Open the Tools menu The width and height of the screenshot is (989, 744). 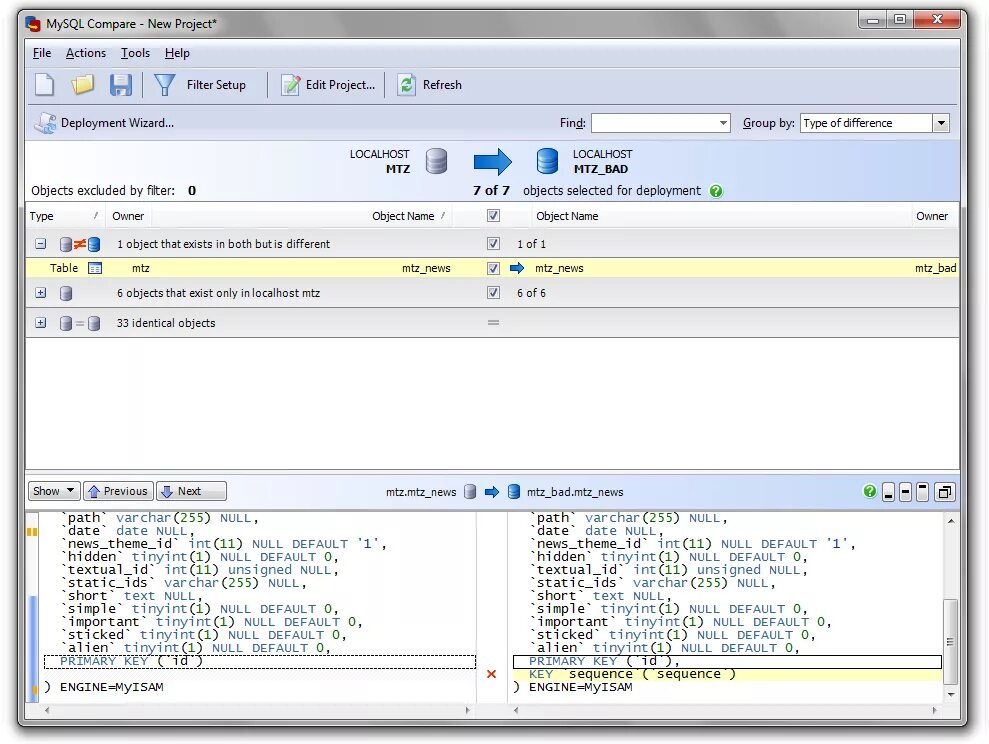135,53
